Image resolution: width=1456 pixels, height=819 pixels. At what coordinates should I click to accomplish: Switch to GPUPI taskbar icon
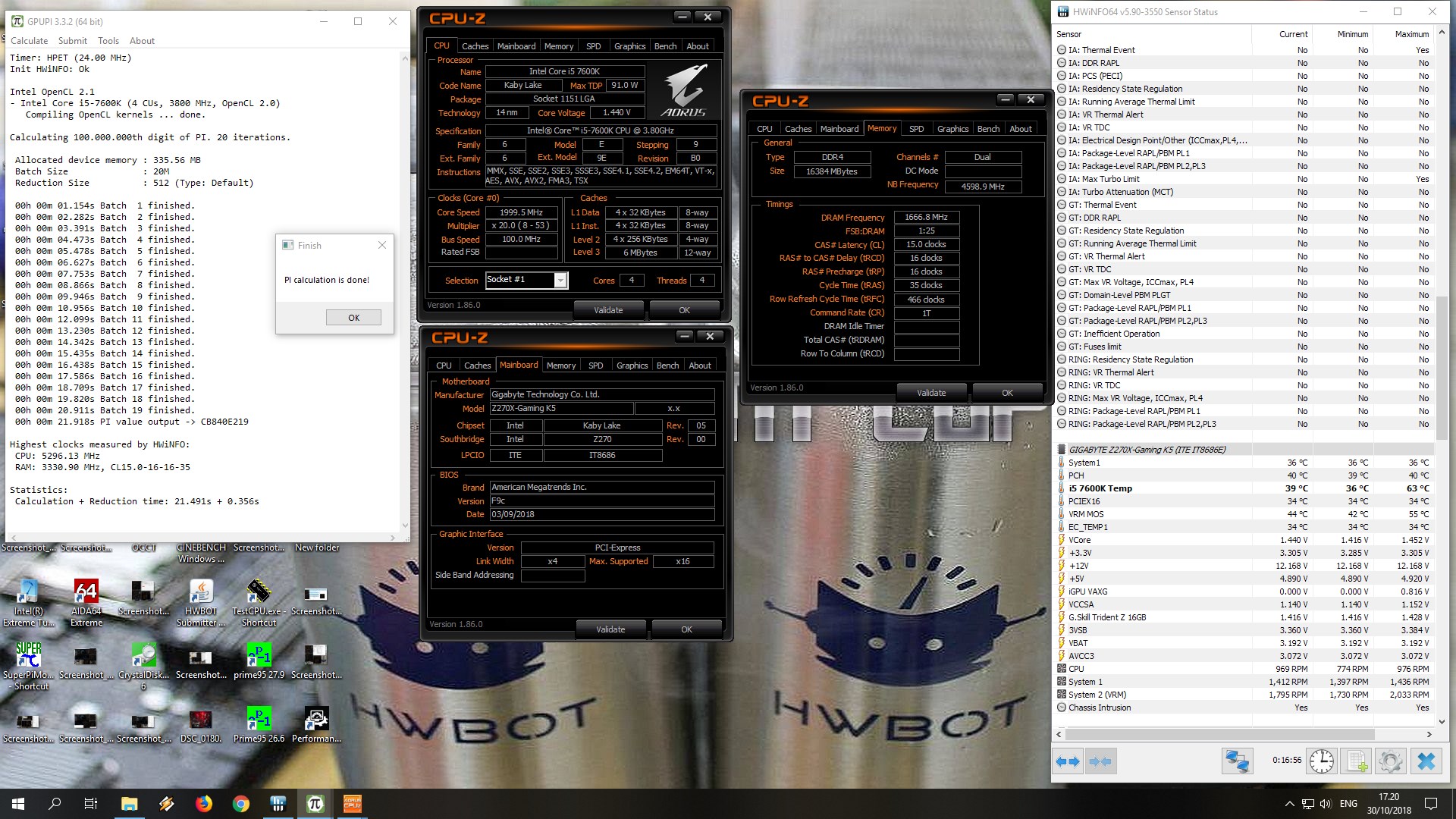tap(315, 804)
